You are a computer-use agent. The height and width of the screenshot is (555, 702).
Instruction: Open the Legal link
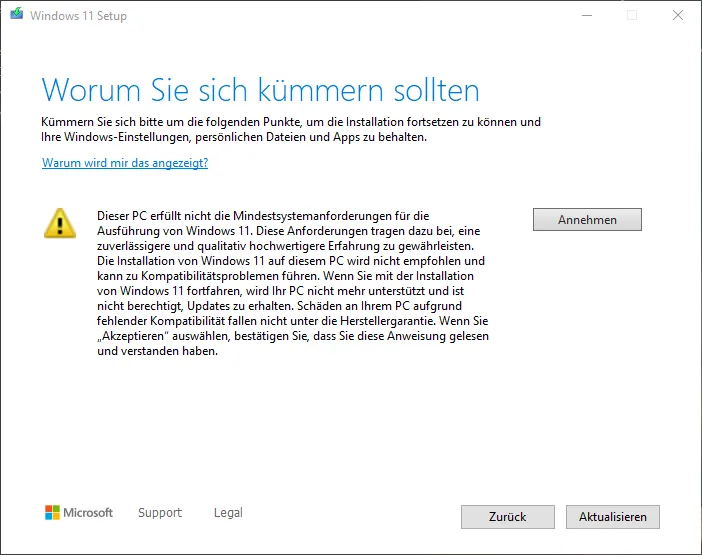click(x=228, y=512)
